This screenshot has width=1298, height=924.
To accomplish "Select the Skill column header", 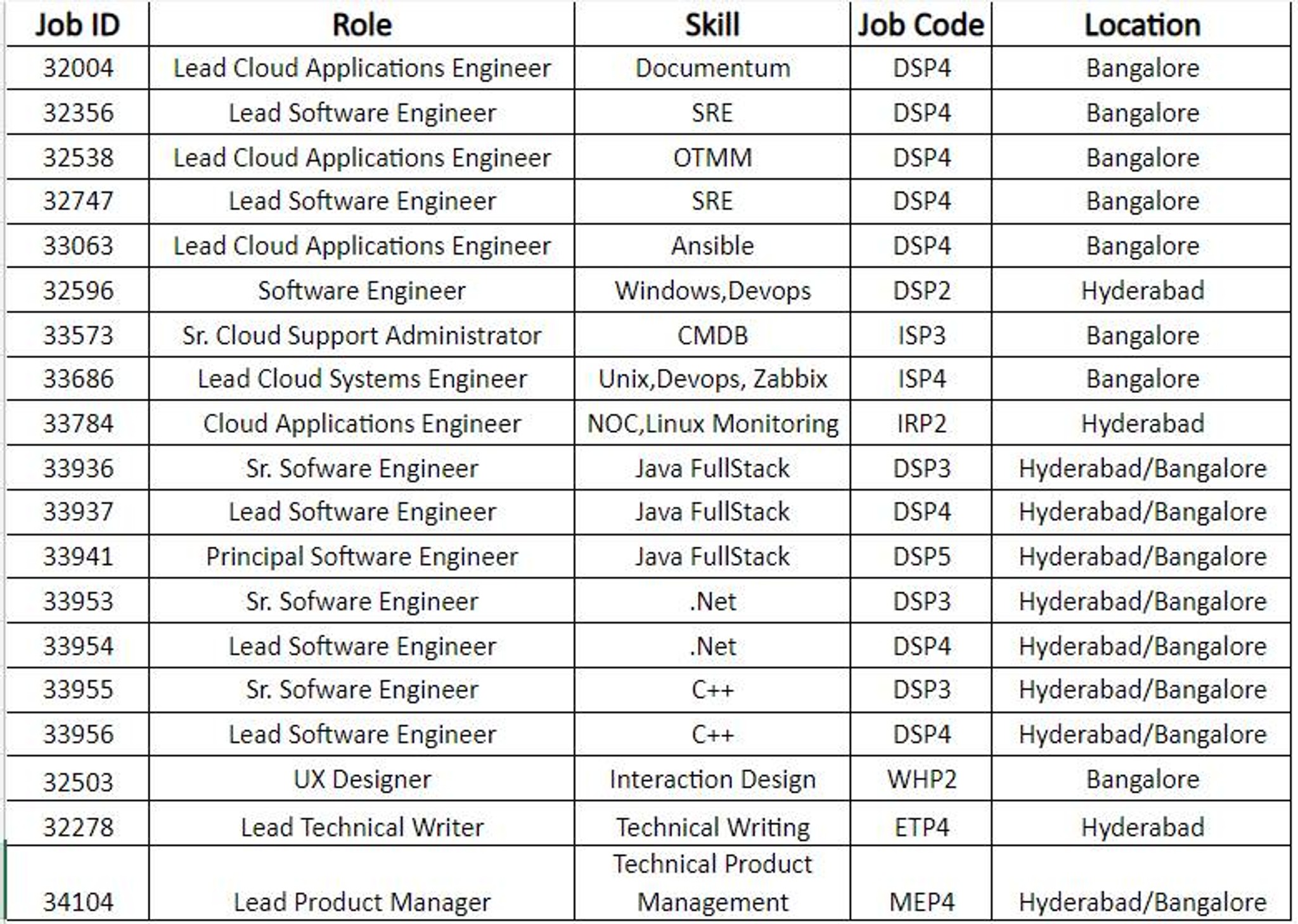I will pyautogui.click(x=712, y=24).
